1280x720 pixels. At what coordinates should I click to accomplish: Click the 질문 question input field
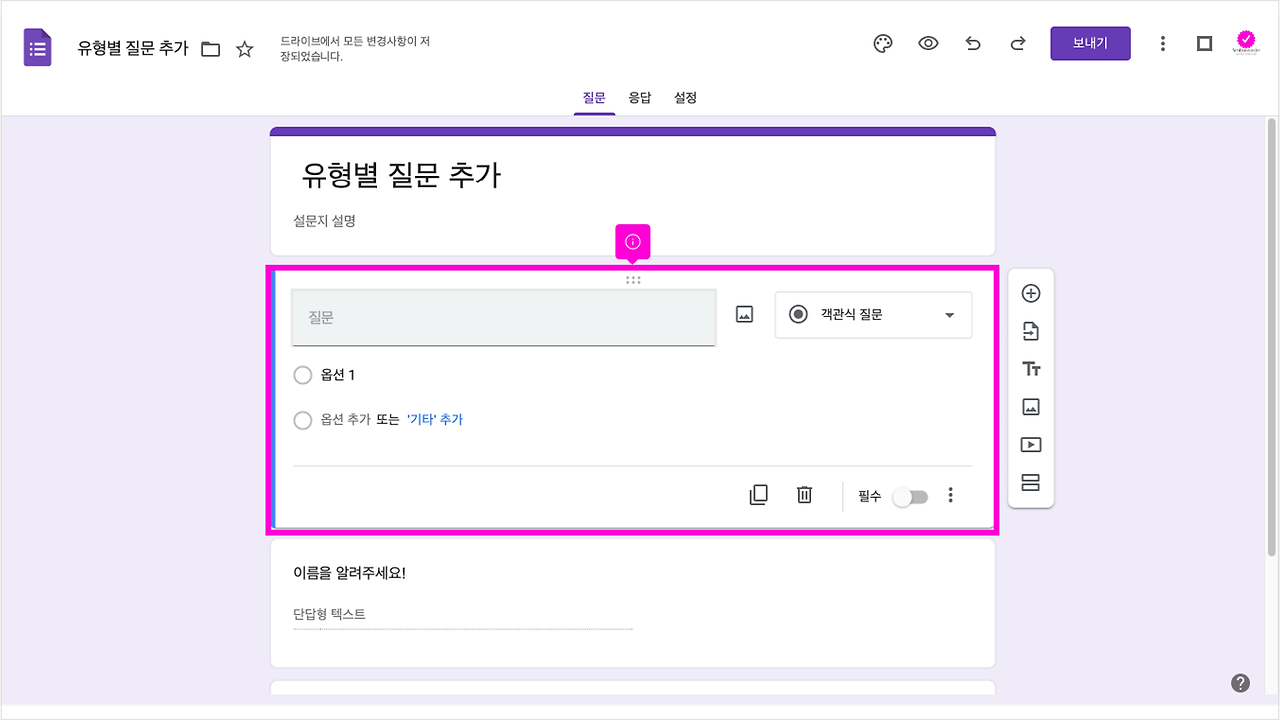click(x=503, y=315)
